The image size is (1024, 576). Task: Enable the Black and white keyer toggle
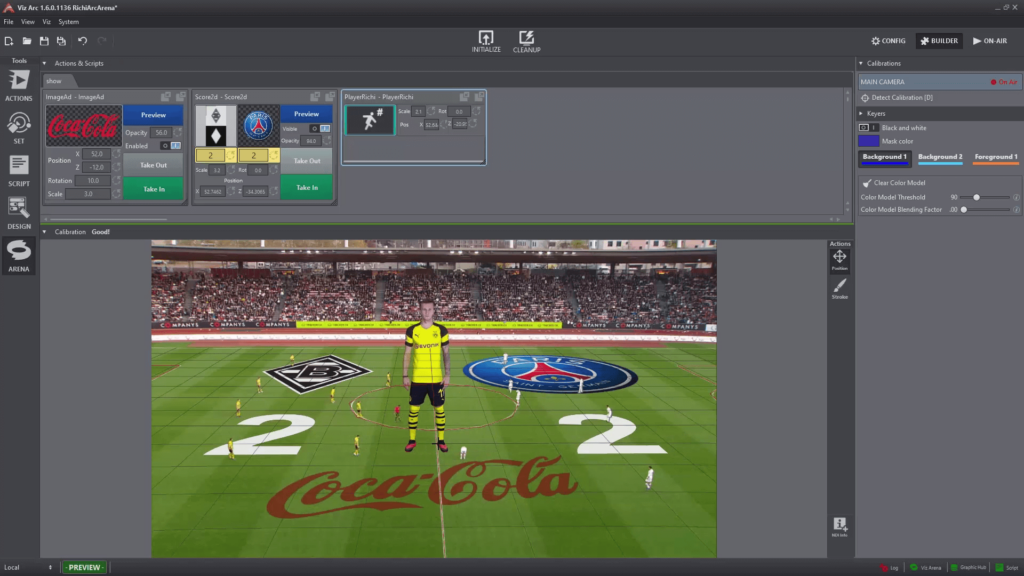click(868, 128)
